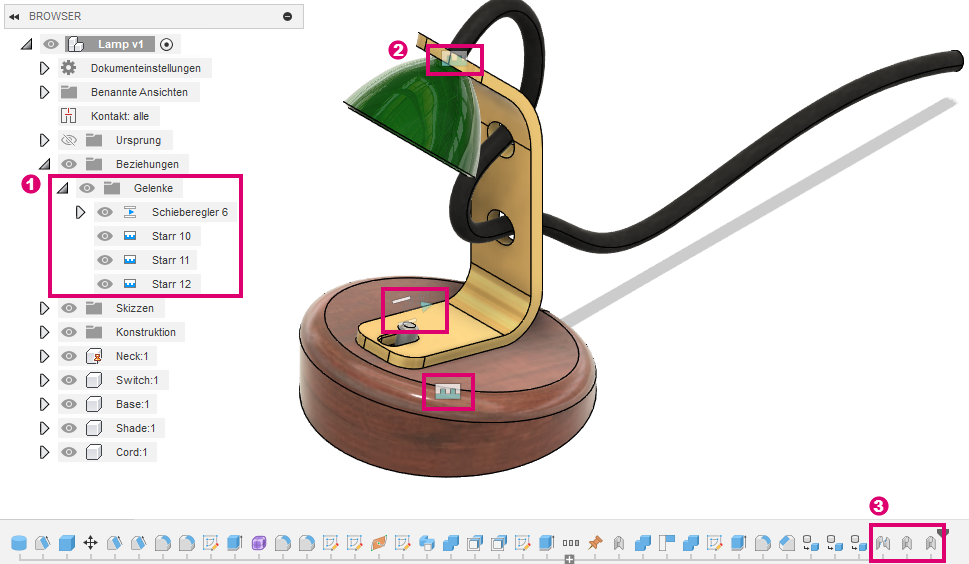
Task: Click the Neck:1 component icon
Action: (94, 356)
